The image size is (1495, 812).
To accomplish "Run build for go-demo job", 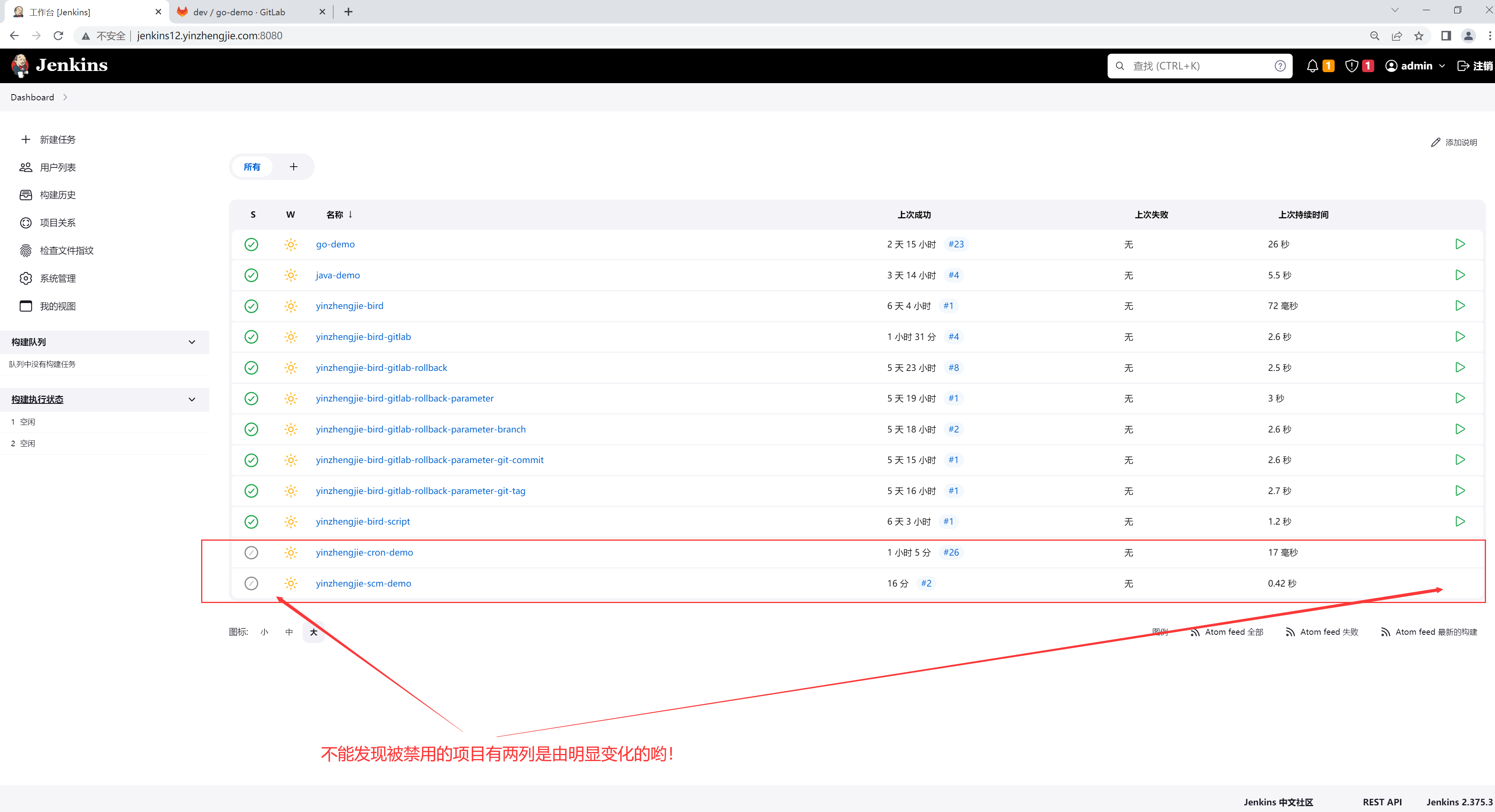I will tap(1460, 244).
